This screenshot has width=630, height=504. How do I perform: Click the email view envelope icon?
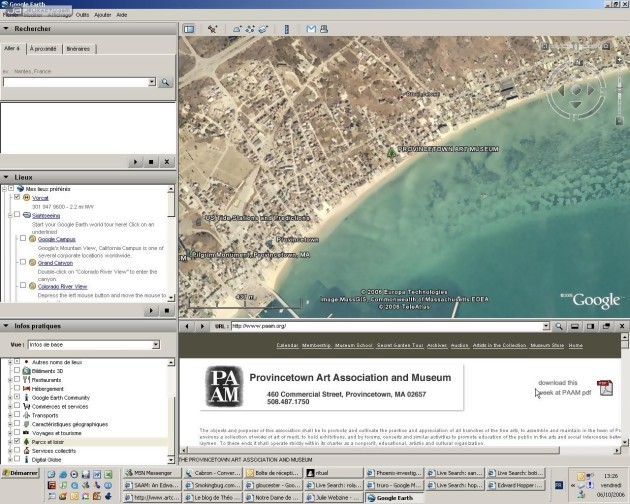[310, 29]
